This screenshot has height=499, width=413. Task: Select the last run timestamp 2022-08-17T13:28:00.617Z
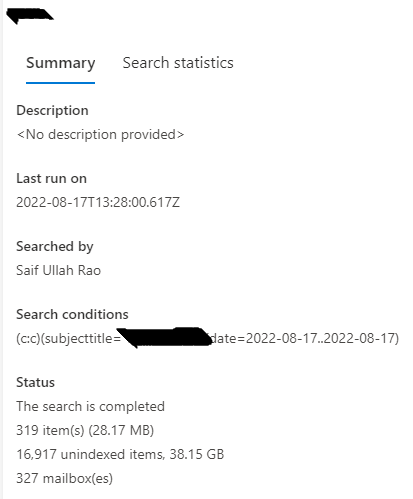point(98,202)
